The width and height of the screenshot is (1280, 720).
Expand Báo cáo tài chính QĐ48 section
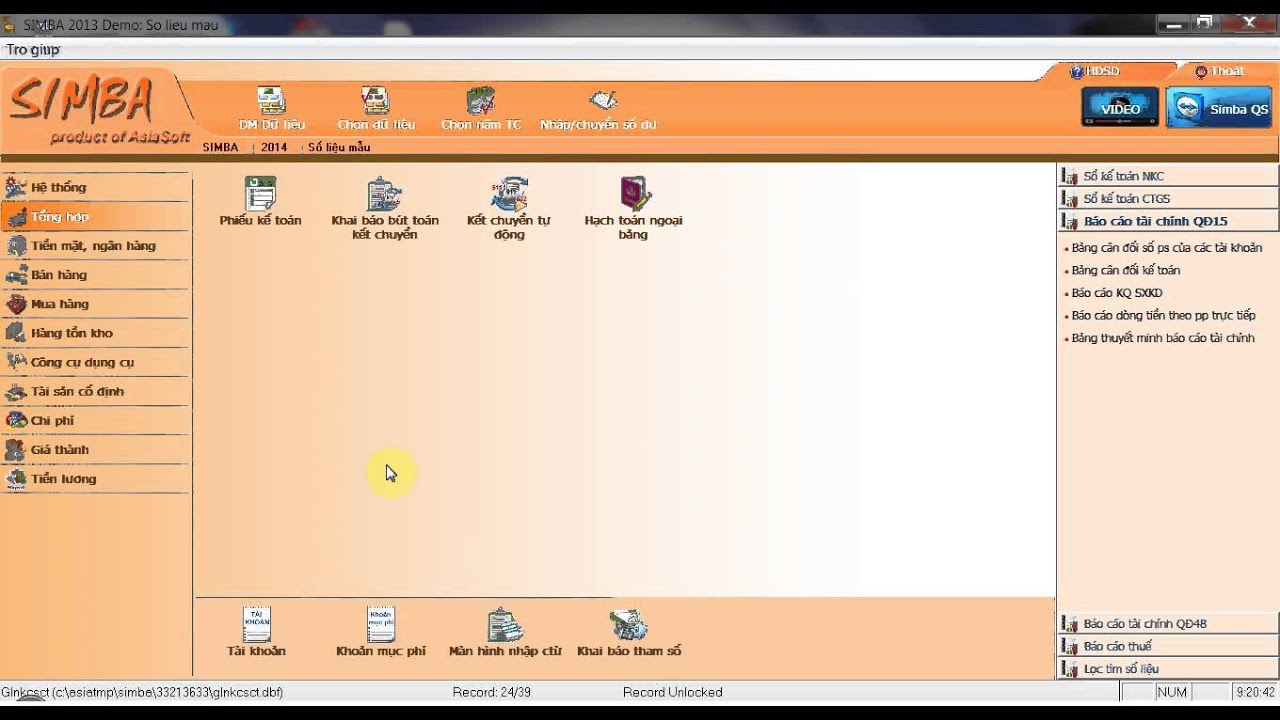1168,624
